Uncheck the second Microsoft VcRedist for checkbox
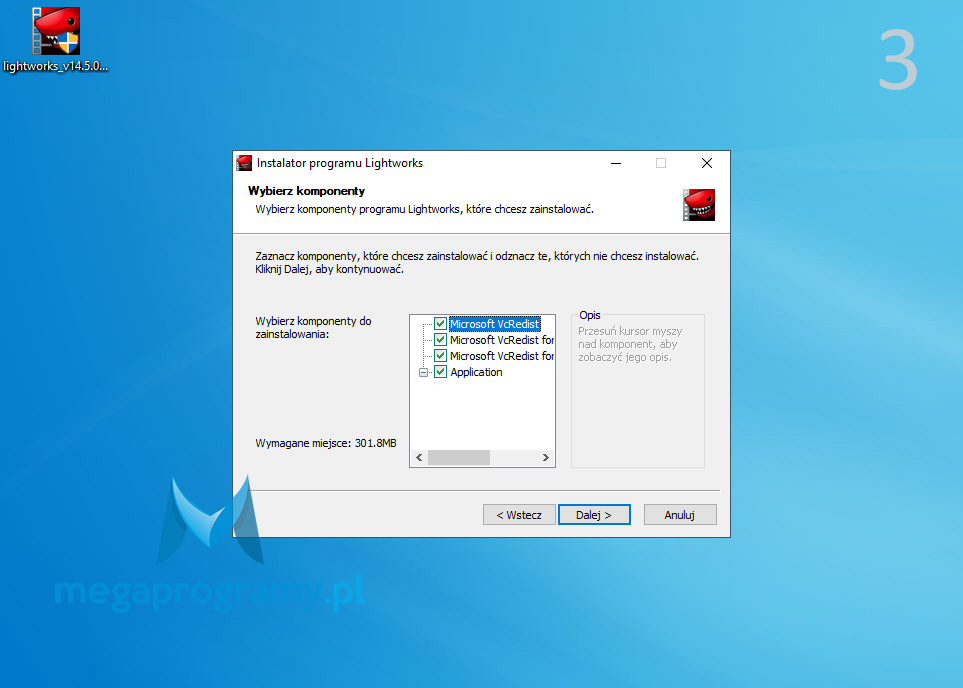The height and width of the screenshot is (688, 963). coord(440,340)
